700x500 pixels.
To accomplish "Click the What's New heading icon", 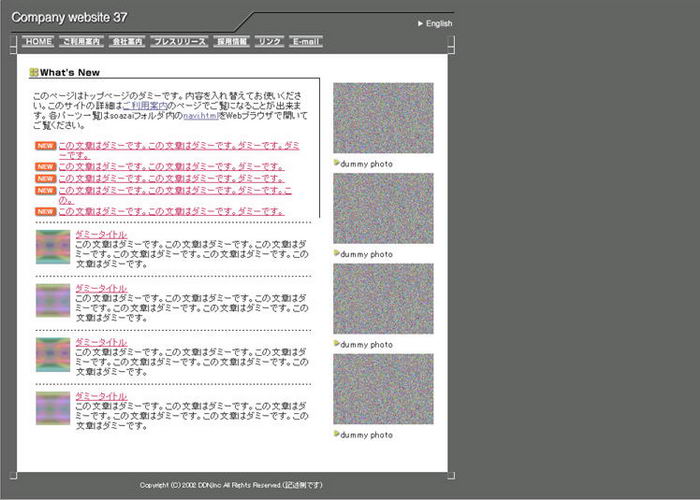I will (35, 72).
